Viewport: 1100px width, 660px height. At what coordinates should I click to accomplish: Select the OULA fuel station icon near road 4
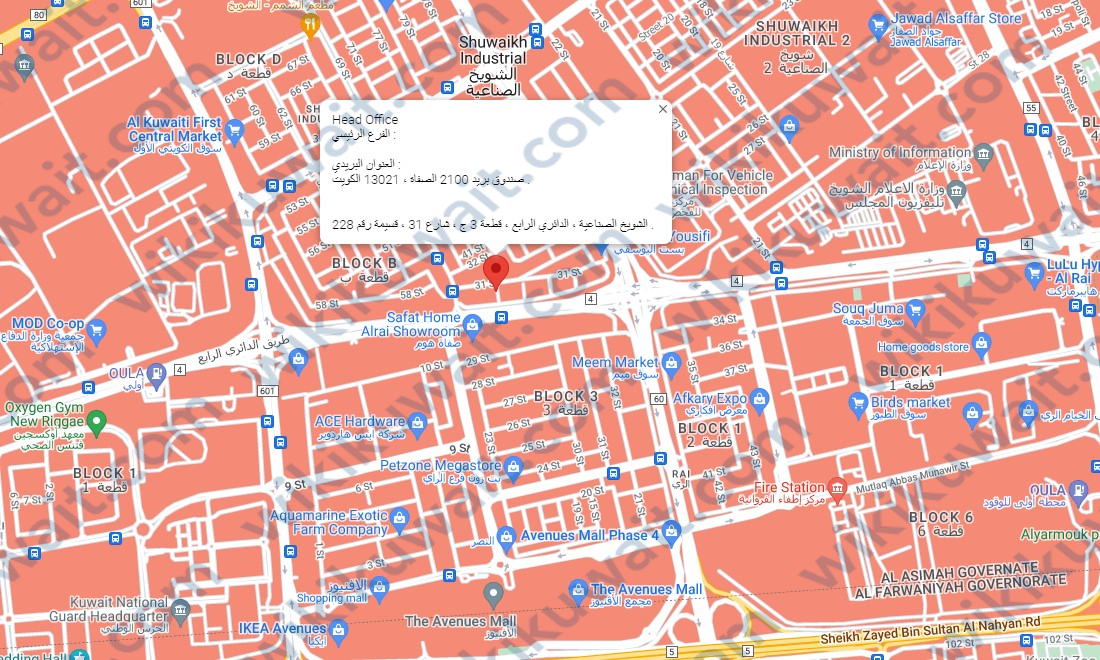[x=156, y=375]
